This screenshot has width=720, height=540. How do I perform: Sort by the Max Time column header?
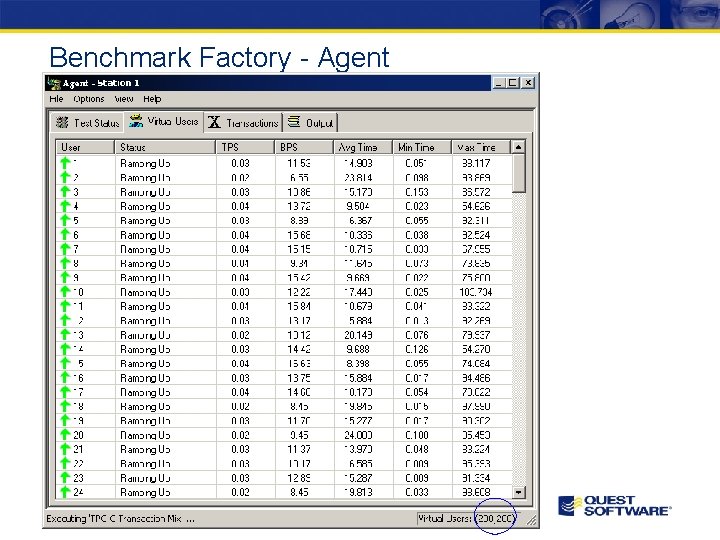coord(481,147)
